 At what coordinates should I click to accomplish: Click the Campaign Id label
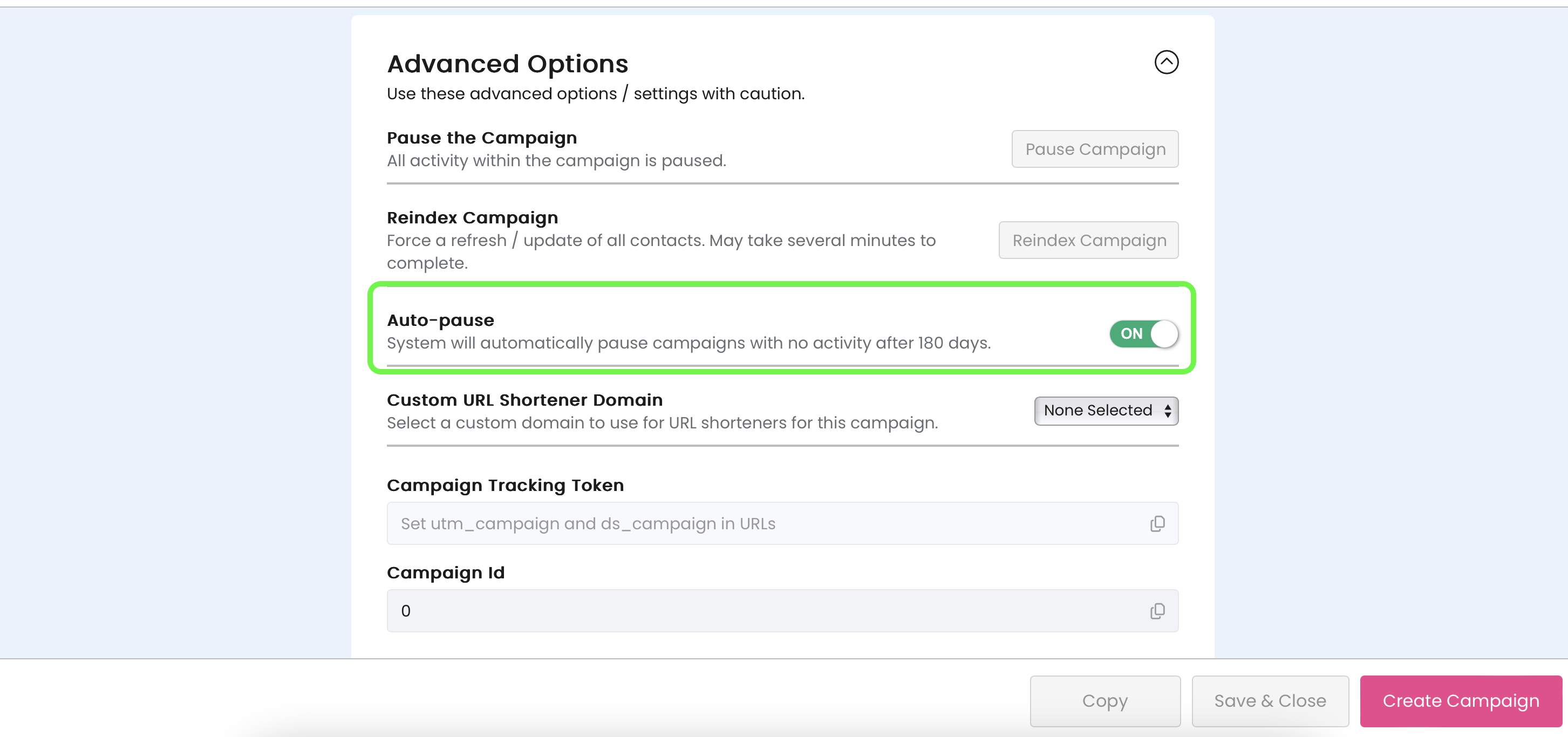[x=446, y=572]
